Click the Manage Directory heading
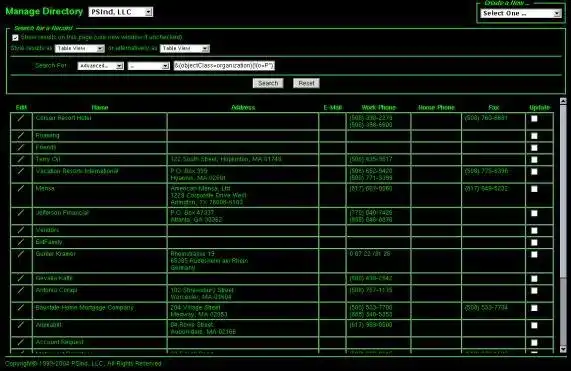The image size is (571, 371). coord(44,11)
